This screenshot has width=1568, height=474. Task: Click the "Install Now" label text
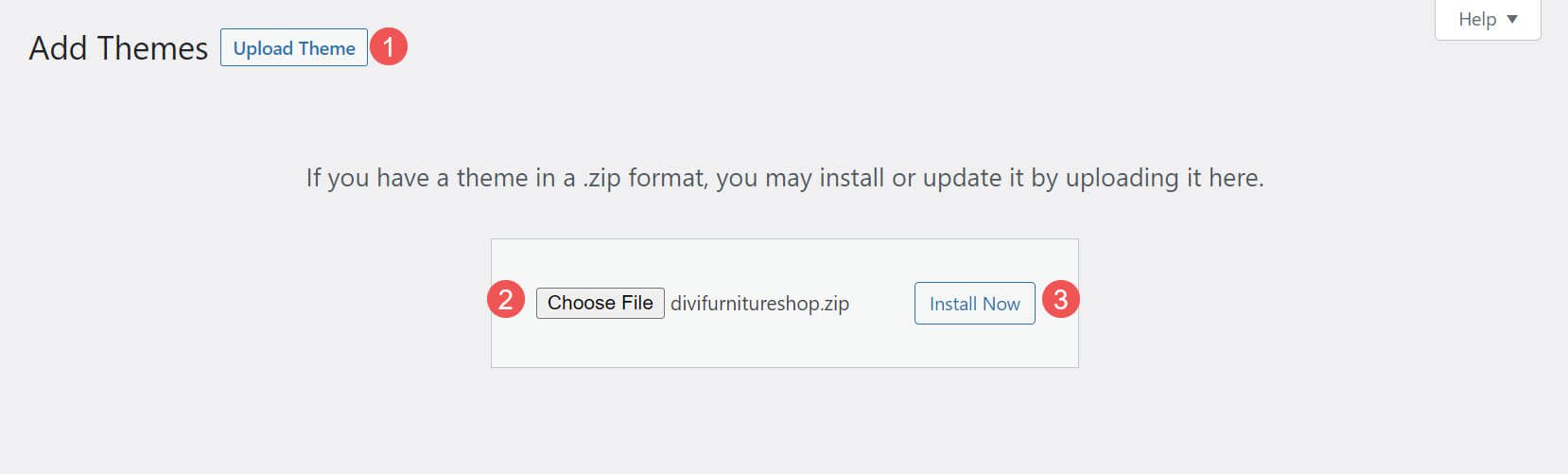pyautogui.click(x=974, y=304)
